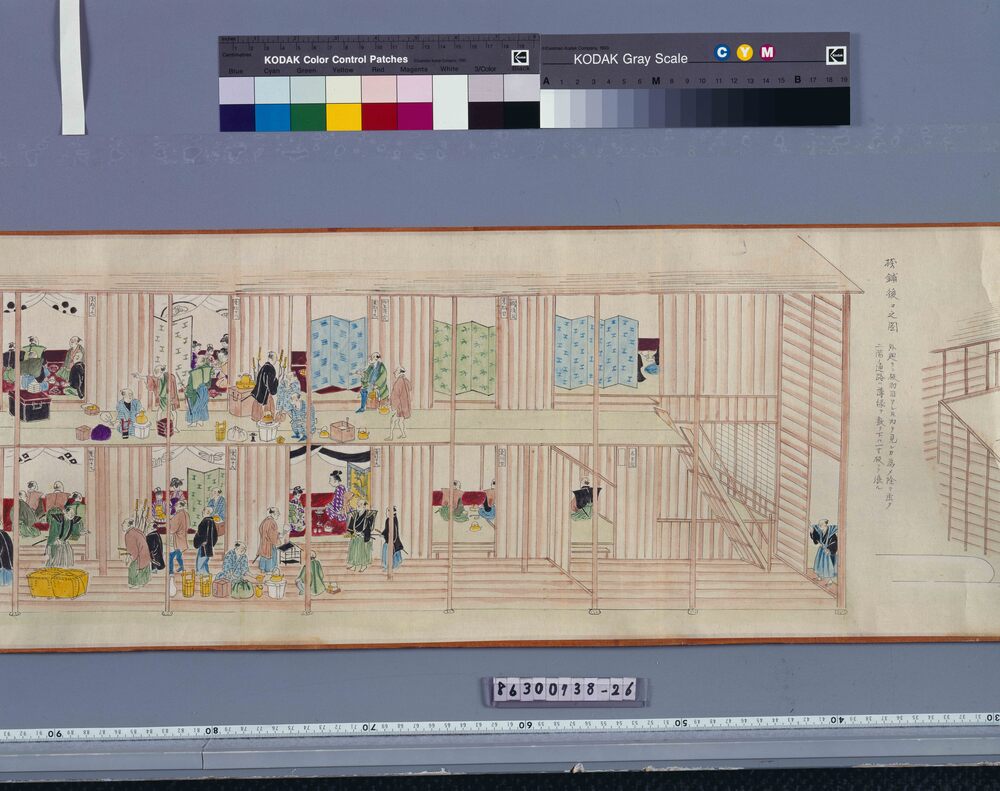Click the man in blue by the right doorway
This screenshot has height=791, width=1000.
[823, 553]
